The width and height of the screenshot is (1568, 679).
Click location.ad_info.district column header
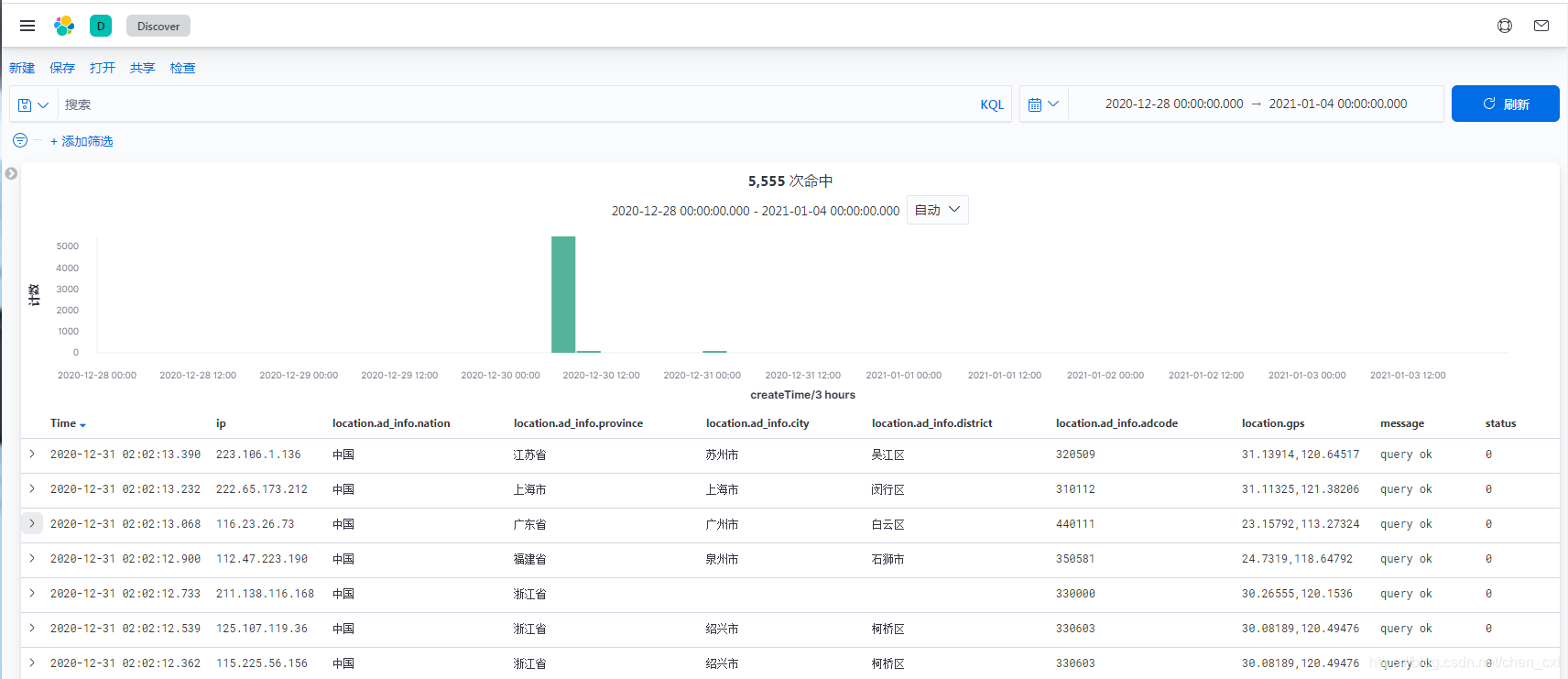coord(931,423)
